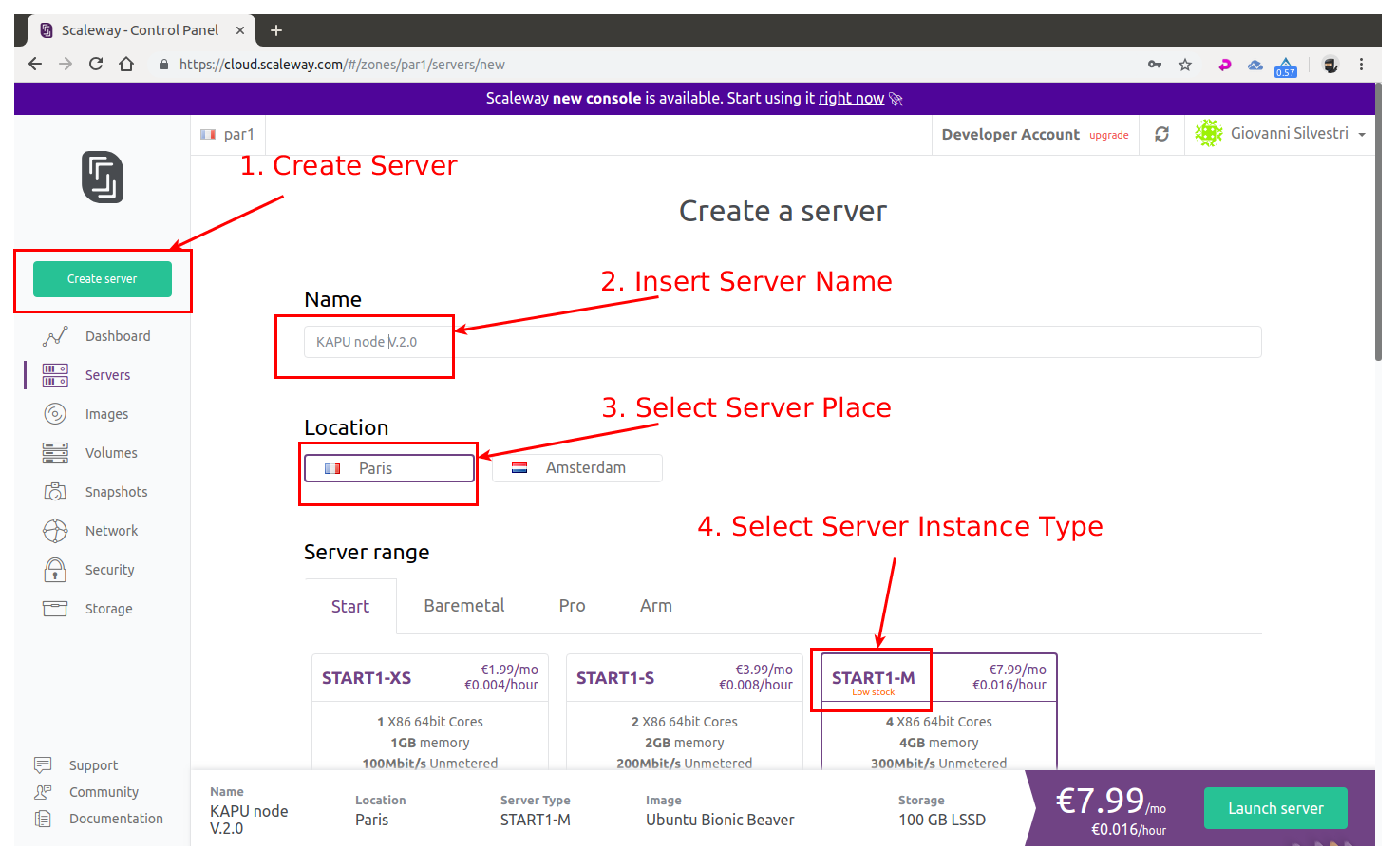
Task: Select the Paris location option
Action: coord(389,468)
